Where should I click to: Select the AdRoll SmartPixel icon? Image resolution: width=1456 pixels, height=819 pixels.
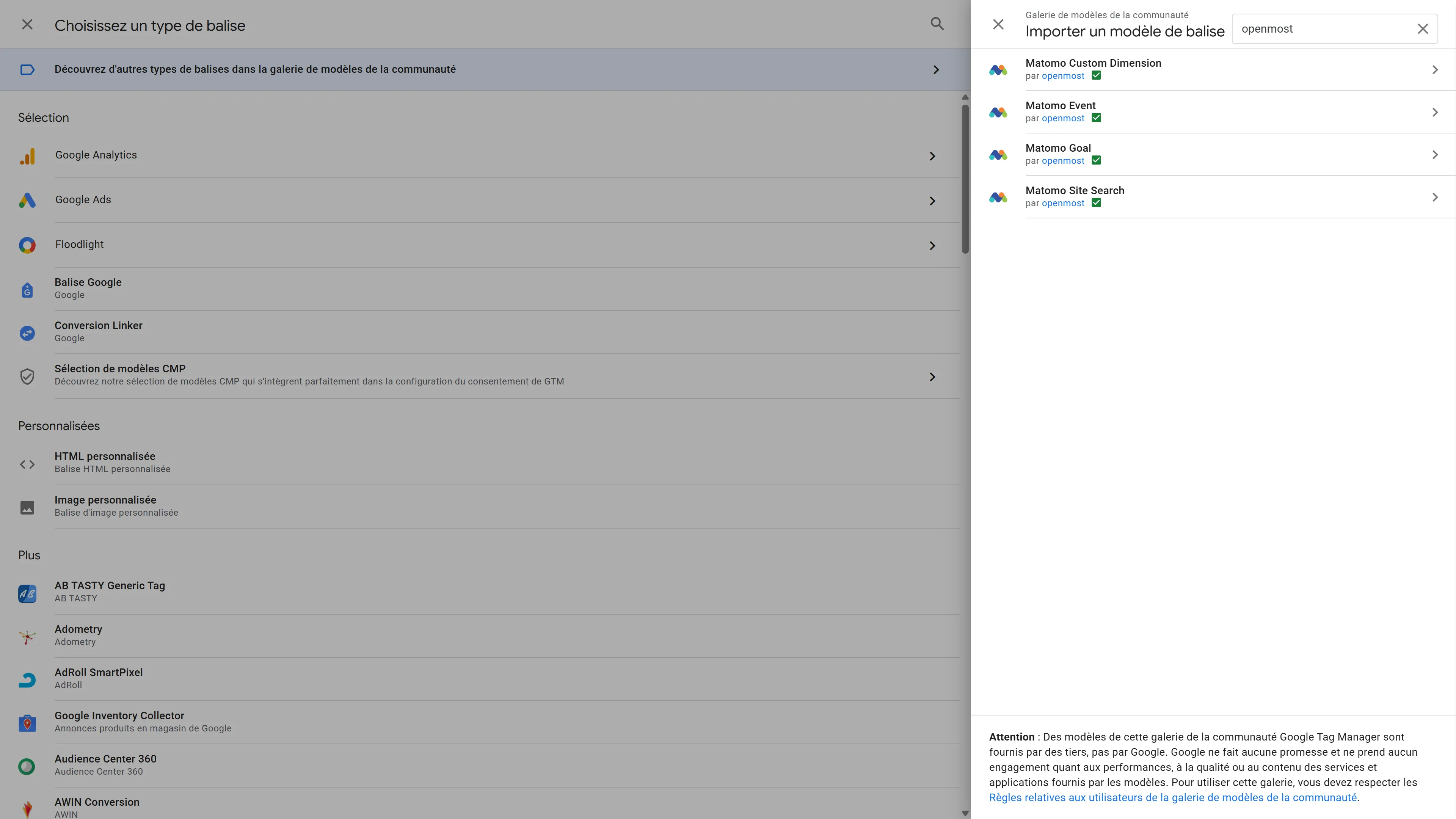coord(27,679)
